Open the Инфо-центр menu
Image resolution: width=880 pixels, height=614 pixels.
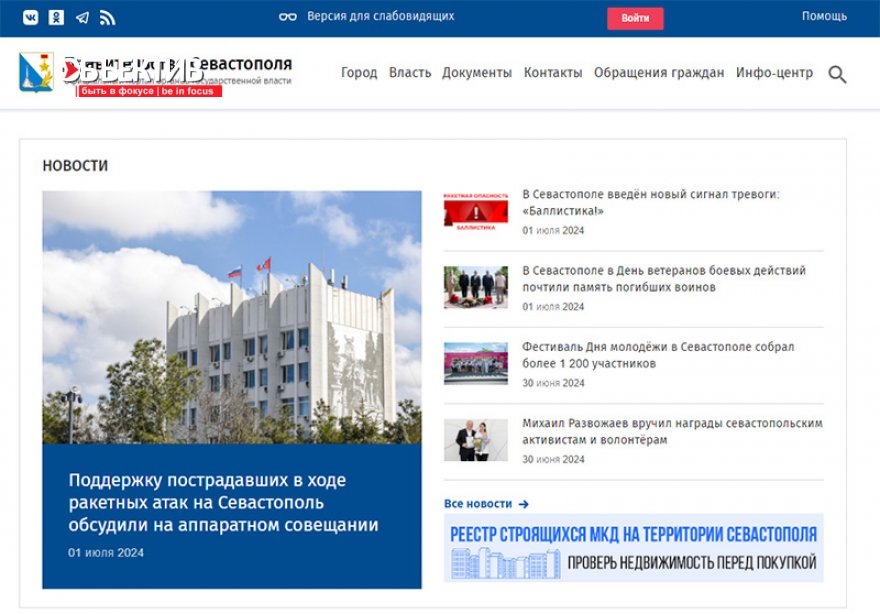click(774, 72)
